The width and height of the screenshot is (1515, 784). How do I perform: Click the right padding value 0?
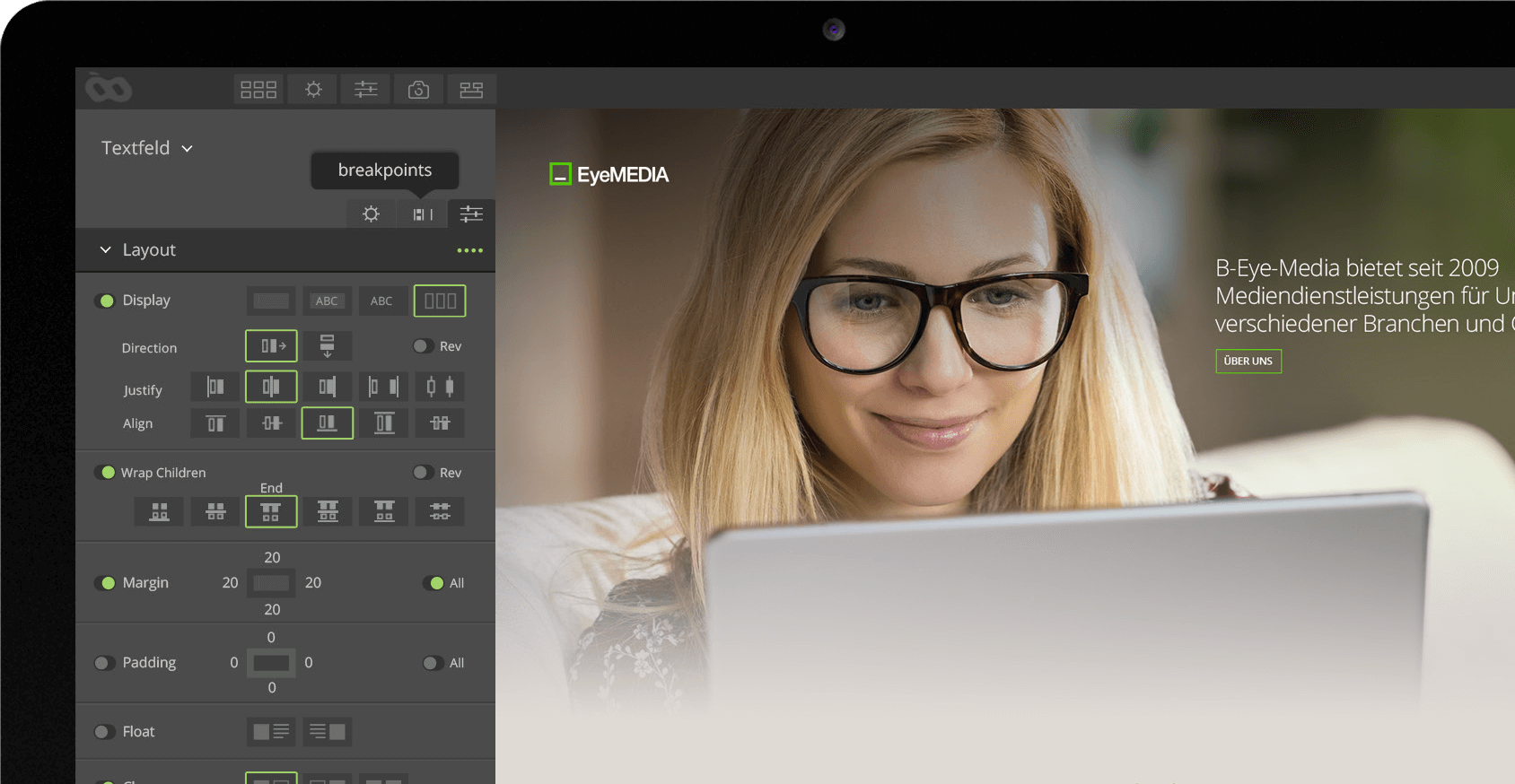click(x=309, y=663)
